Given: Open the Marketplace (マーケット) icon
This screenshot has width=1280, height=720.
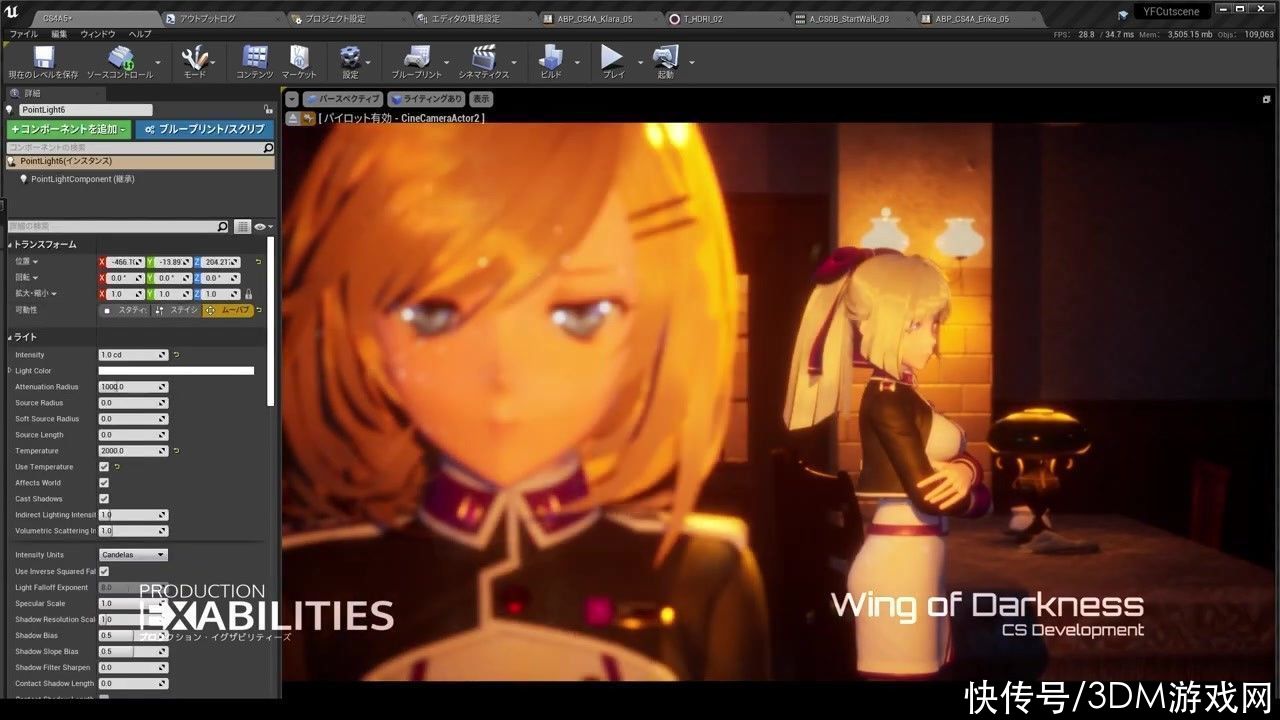Looking at the screenshot, I should 299,57.
